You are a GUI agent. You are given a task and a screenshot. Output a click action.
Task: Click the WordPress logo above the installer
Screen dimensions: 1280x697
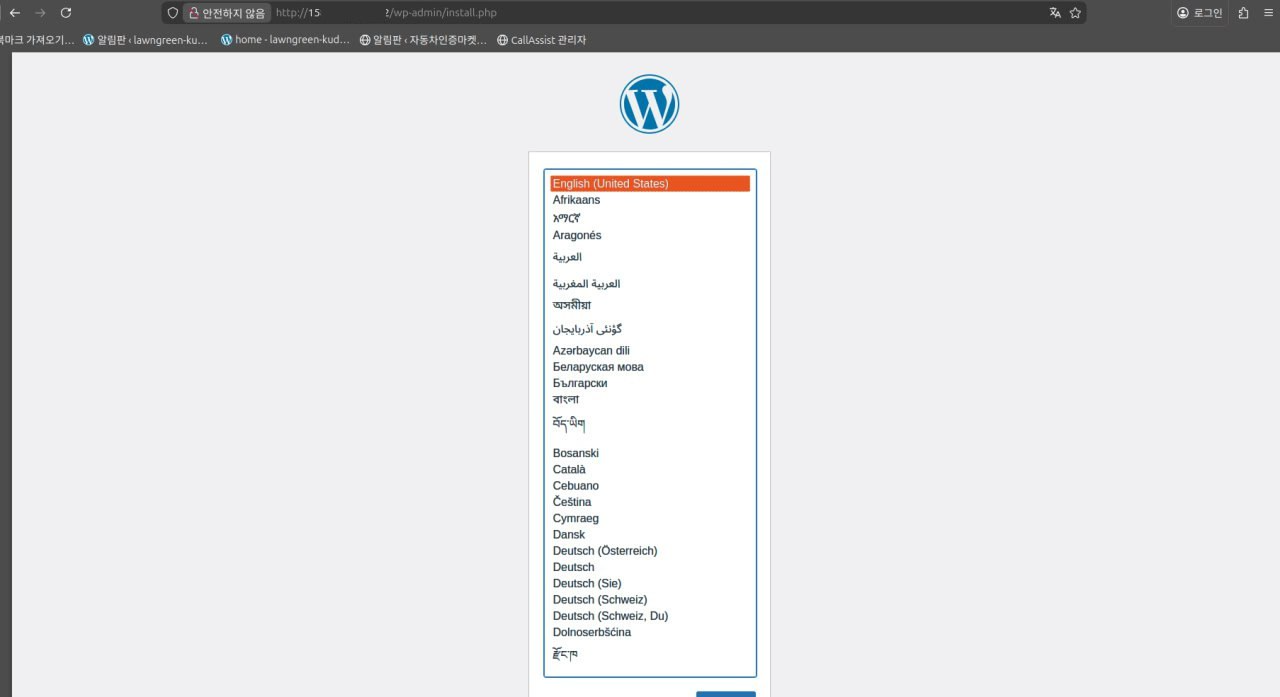tap(649, 104)
